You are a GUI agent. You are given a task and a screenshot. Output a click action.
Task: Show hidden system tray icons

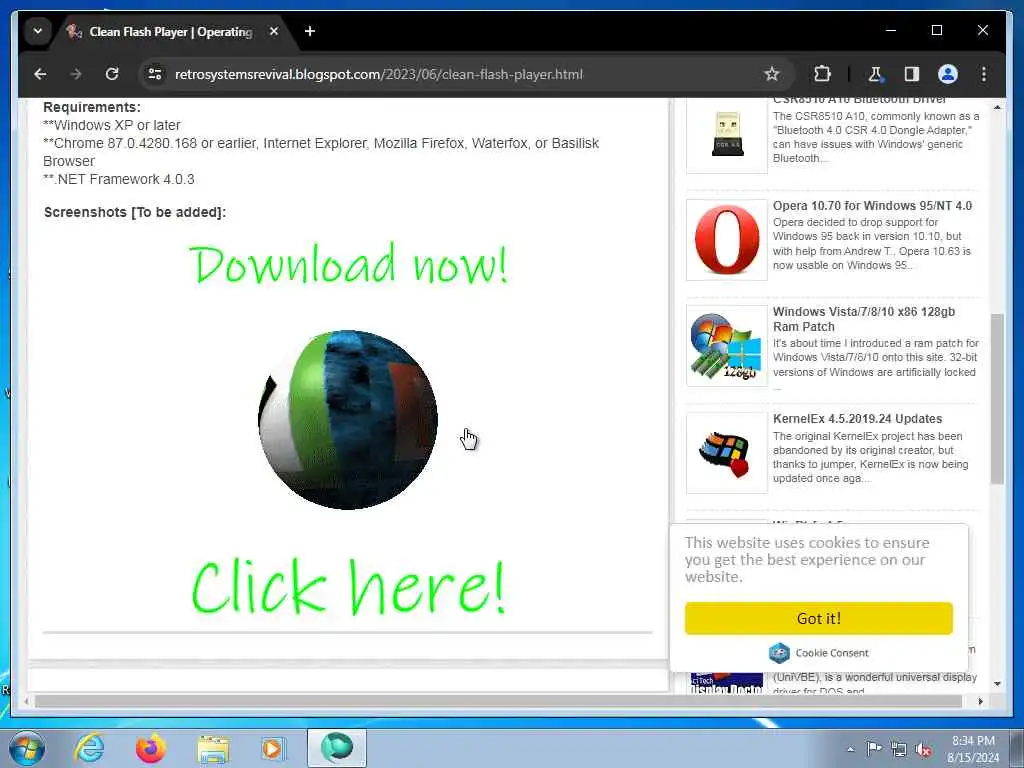850,749
